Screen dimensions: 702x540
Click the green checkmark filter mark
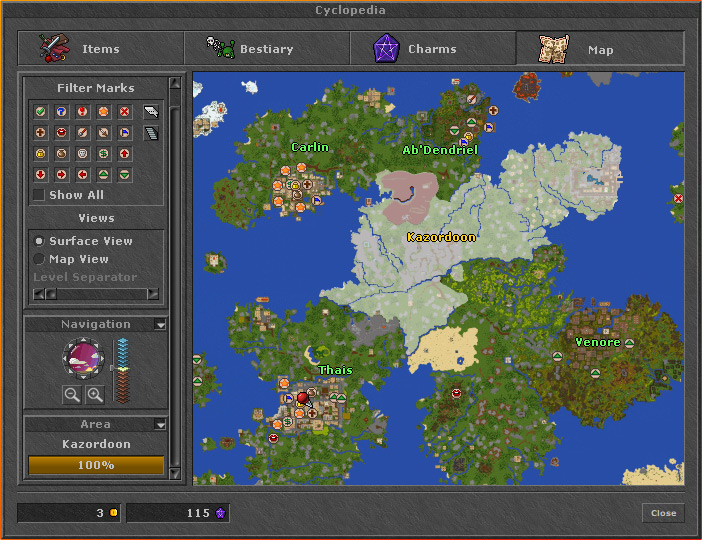(x=41, y=112)
